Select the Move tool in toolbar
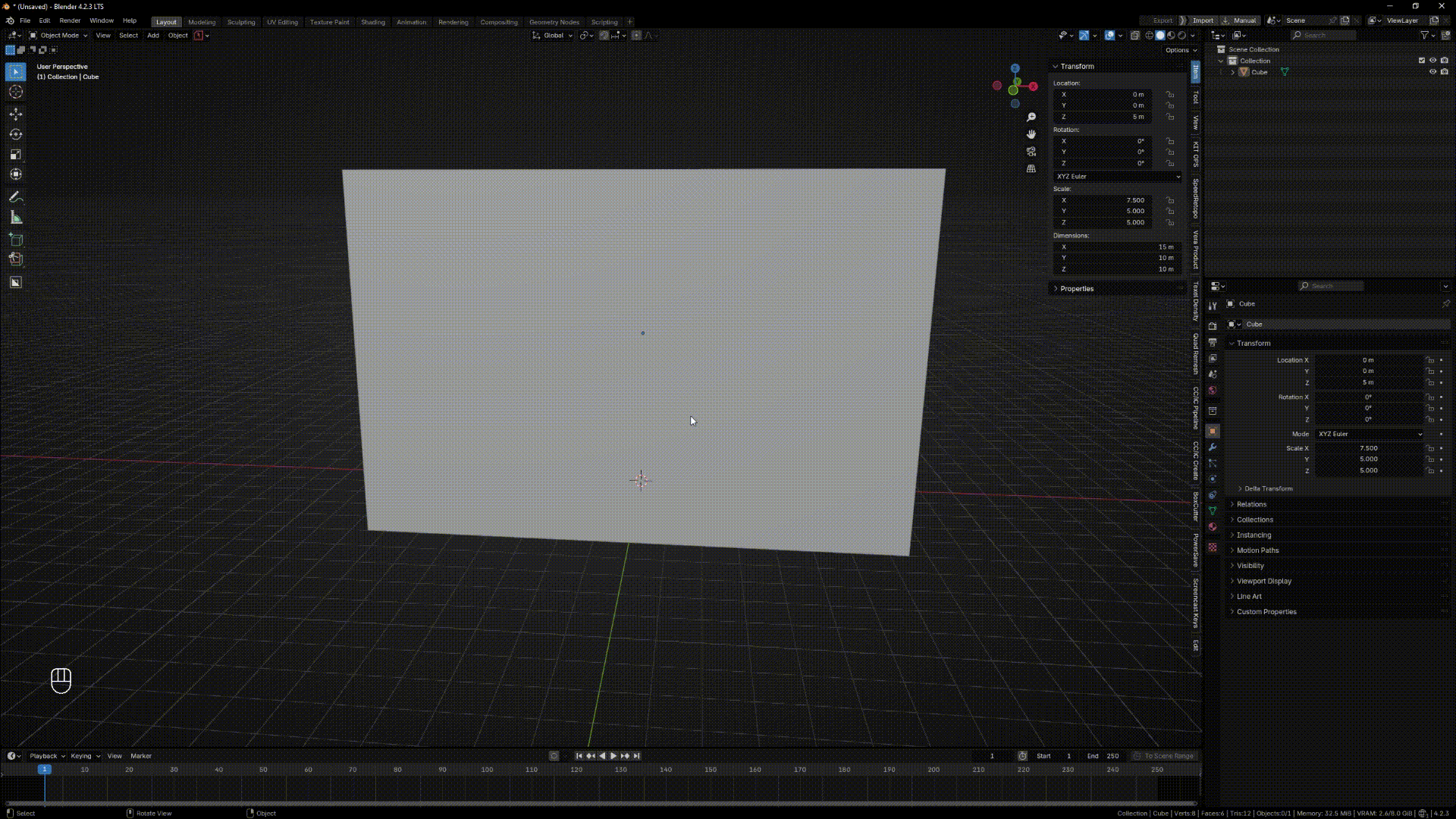Viewport: 1456px width, 819px height. tap(15, 114)
